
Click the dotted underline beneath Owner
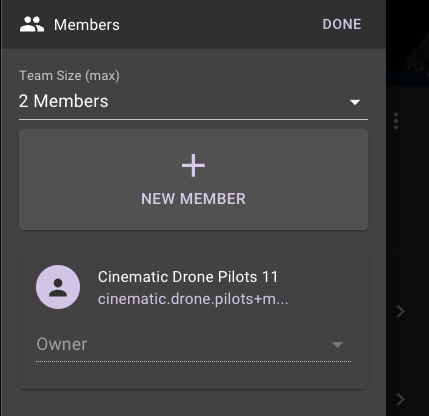(193, 361)
